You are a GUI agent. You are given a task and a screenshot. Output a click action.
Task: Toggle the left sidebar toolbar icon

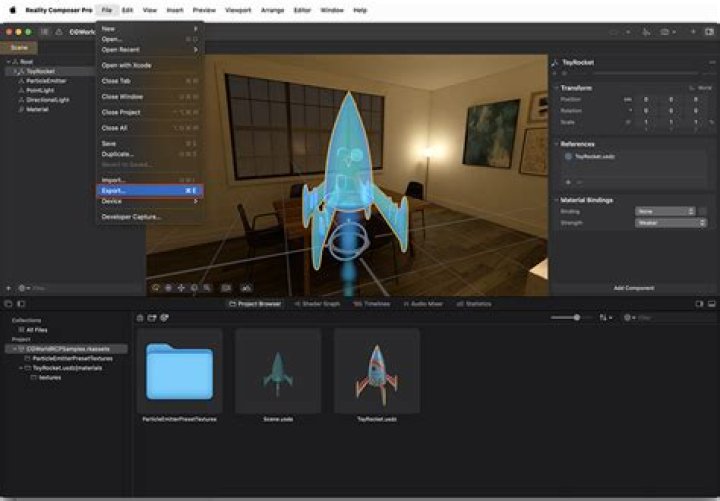(x=45, y=32)
